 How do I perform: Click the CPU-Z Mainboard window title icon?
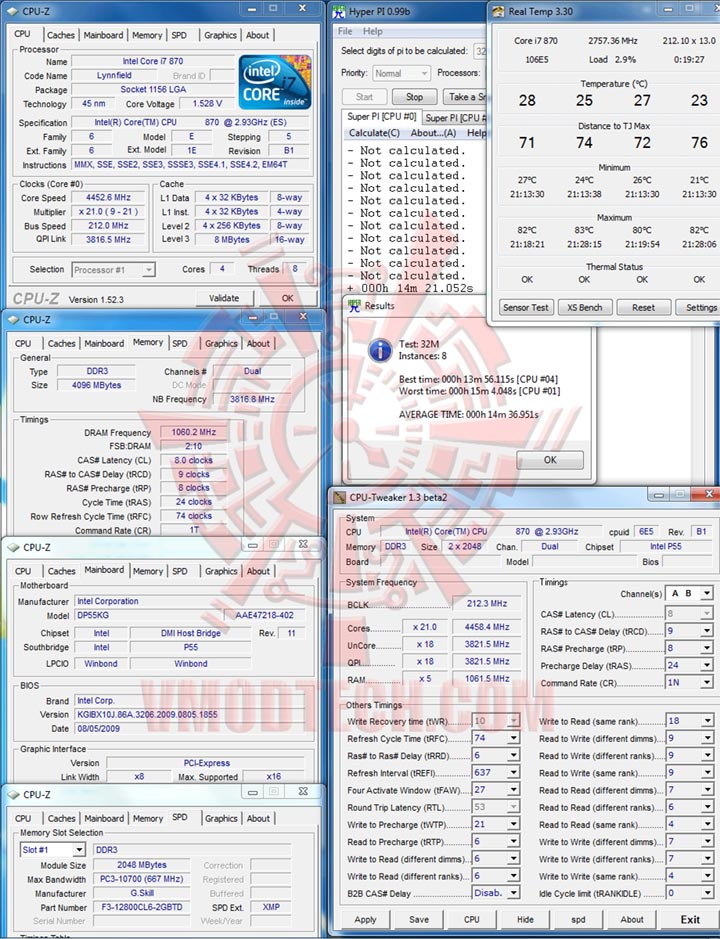13,547
